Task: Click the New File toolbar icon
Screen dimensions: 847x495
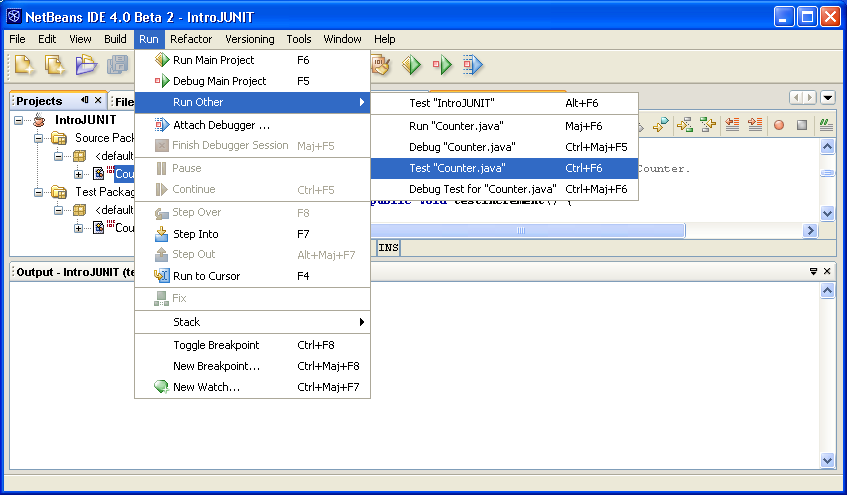Action: (x=55, y=65)
